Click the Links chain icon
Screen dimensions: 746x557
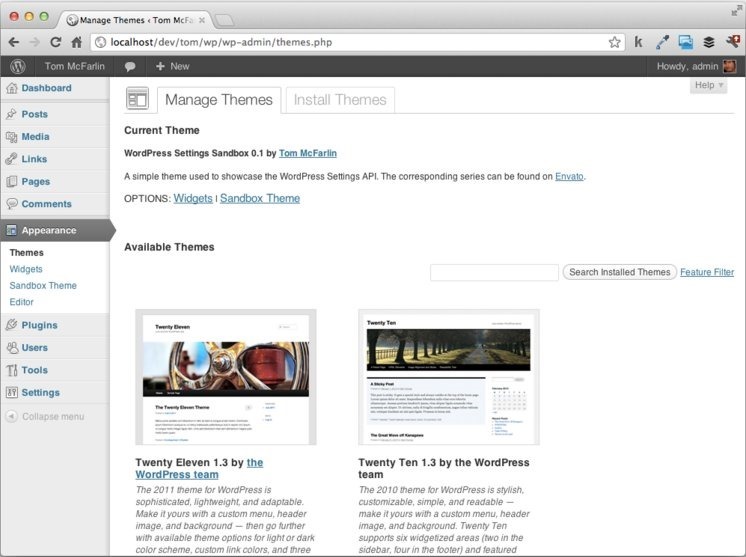[x=11, y=159]
